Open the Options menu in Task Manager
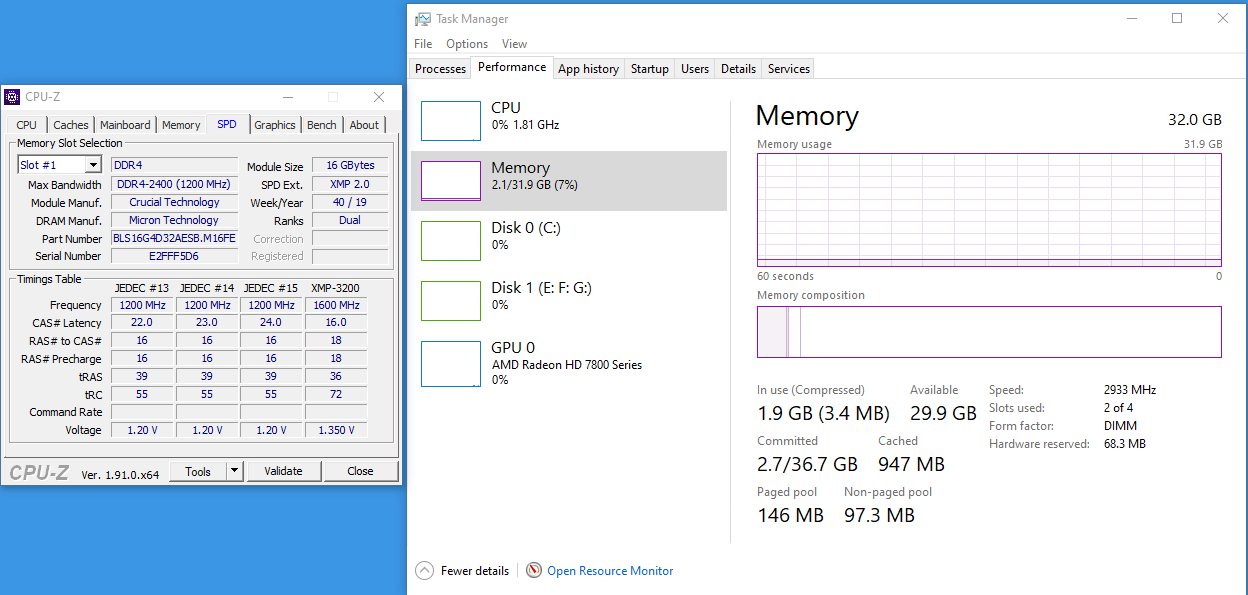The height and width of the screenshot is (595, 1248). [467, 44]
